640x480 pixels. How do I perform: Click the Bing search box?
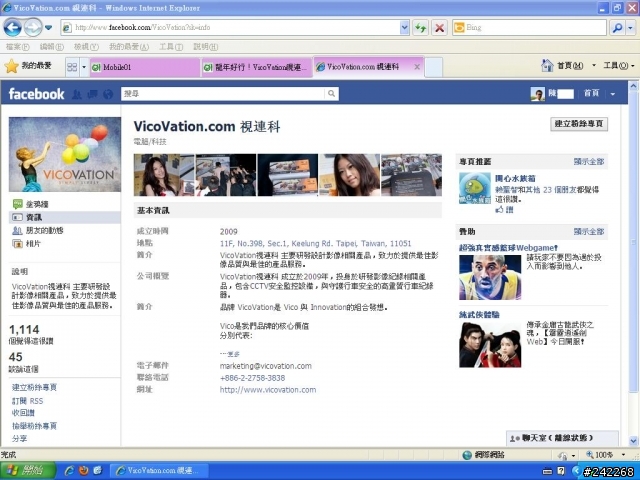[x=529, y=28]
